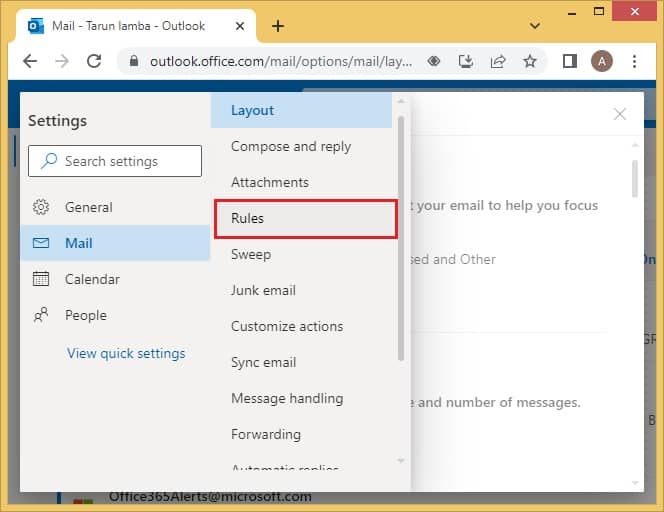Open a new browser tab
This screenshot has height=512, width=664.
tap(278, 26)
